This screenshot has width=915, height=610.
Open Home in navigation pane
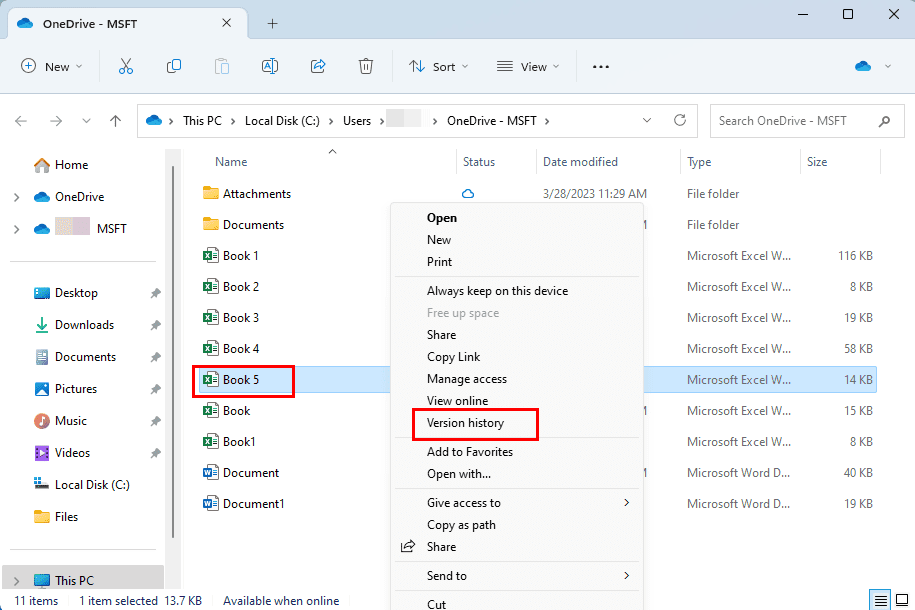coord(61,165)
